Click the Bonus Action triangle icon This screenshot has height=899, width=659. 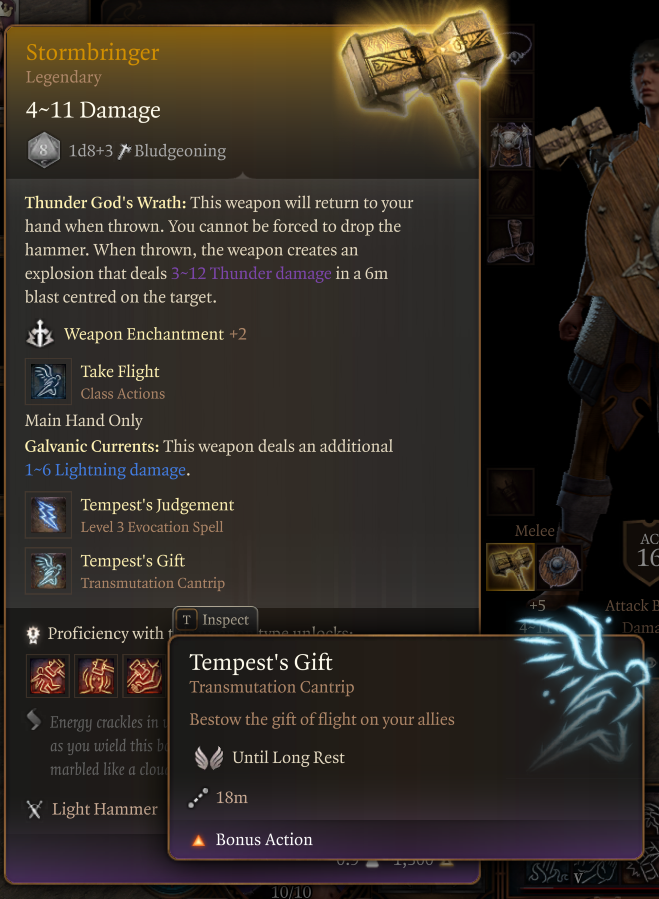pos(198,841)
